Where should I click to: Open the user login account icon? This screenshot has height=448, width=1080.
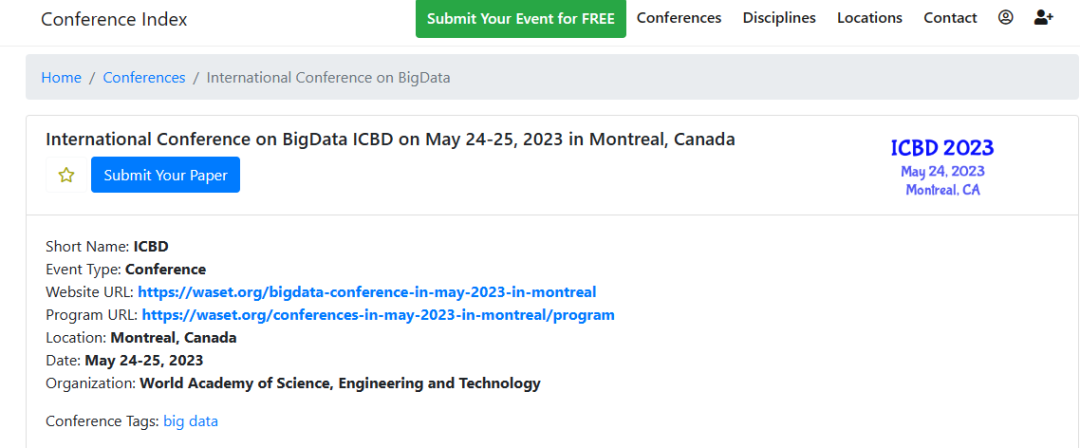[x=1005, y=18]
